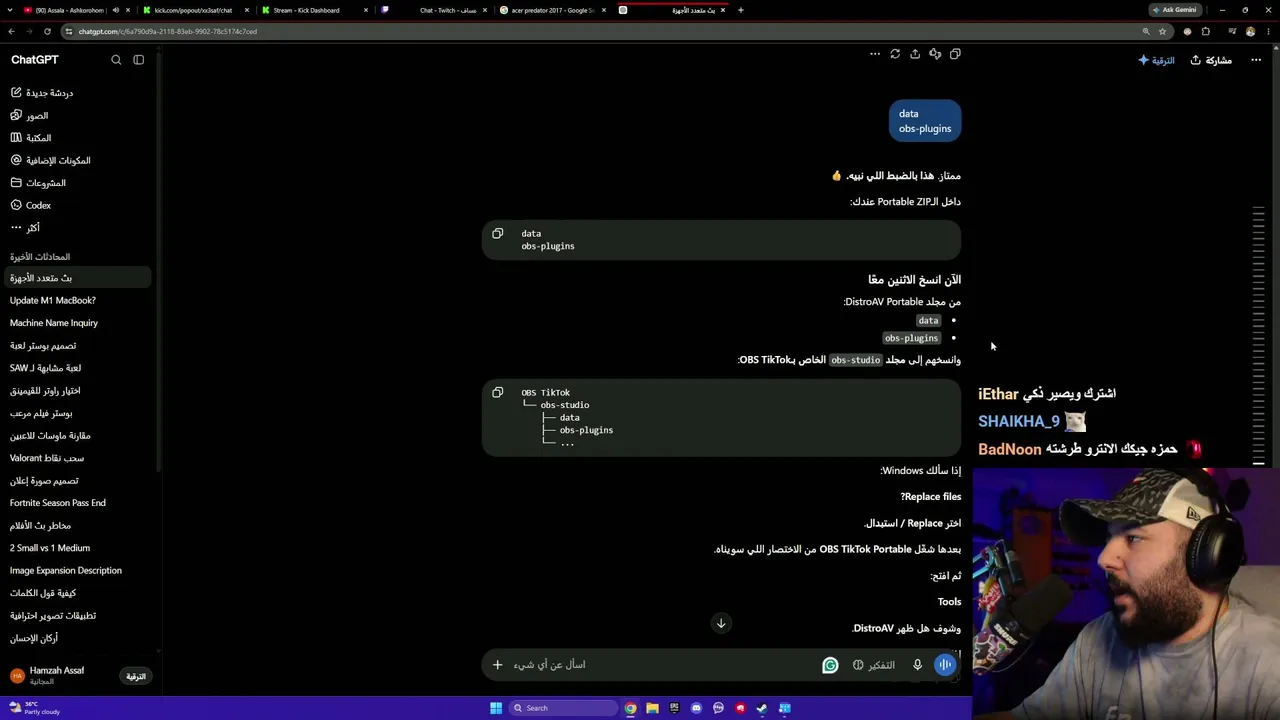Open Discord from the taskbar

tap(696, 708)
